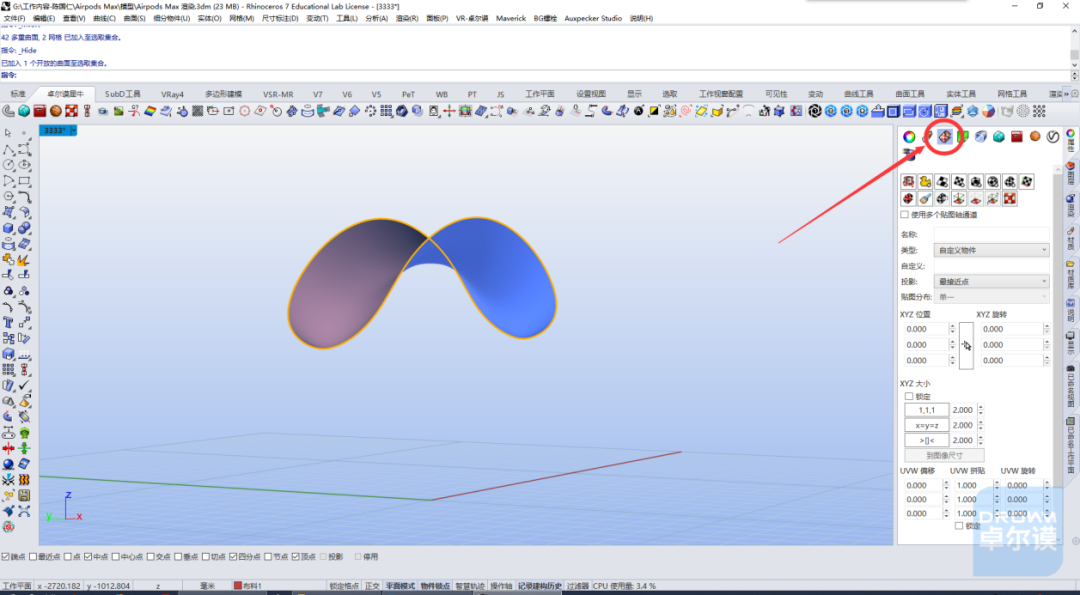The width and height of the screenshot is (1080, 595).
Task: Click the first UVW 拼贴 value field
Action: pos(973,486)
